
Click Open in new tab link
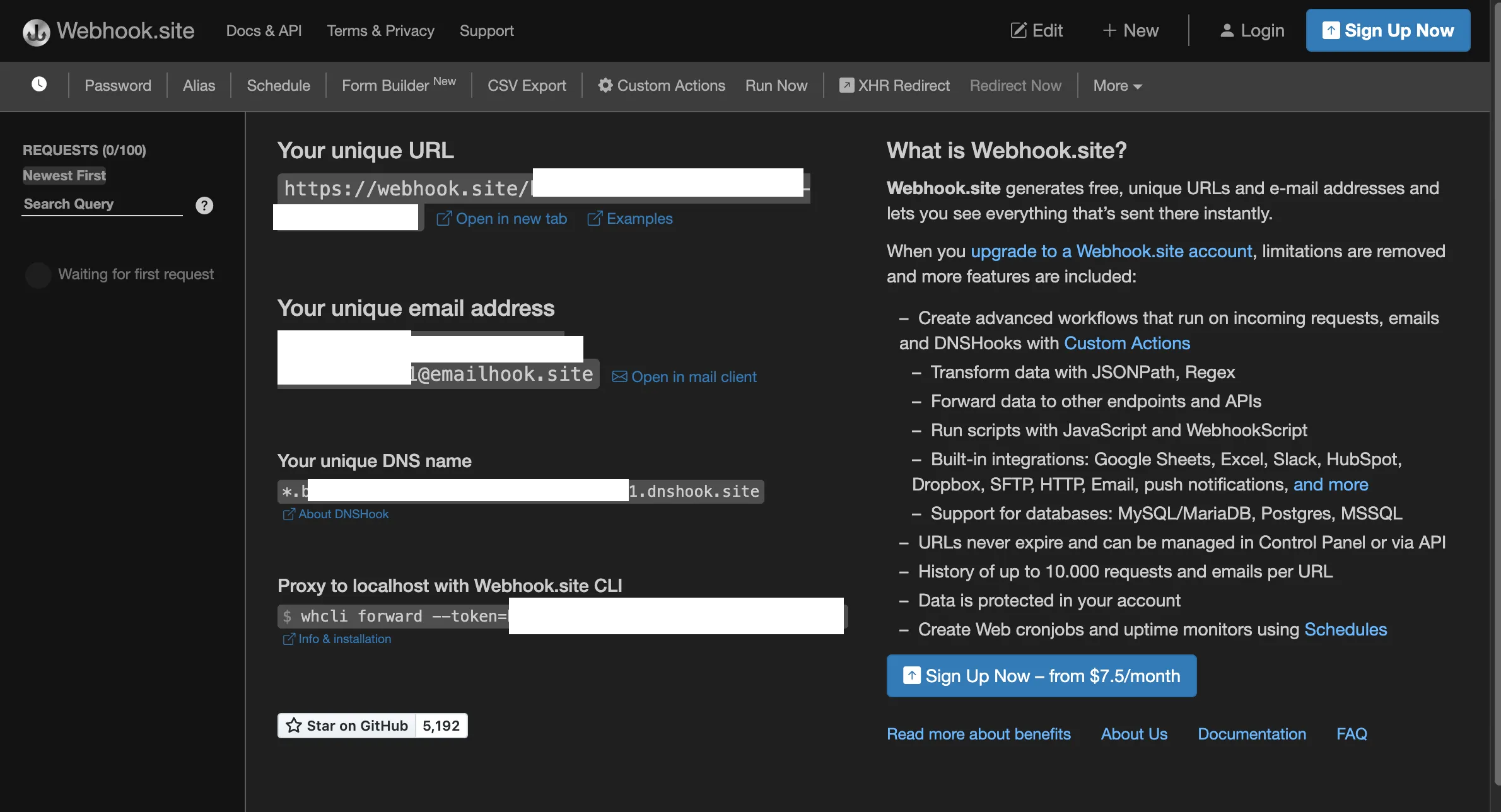point(502,219)
